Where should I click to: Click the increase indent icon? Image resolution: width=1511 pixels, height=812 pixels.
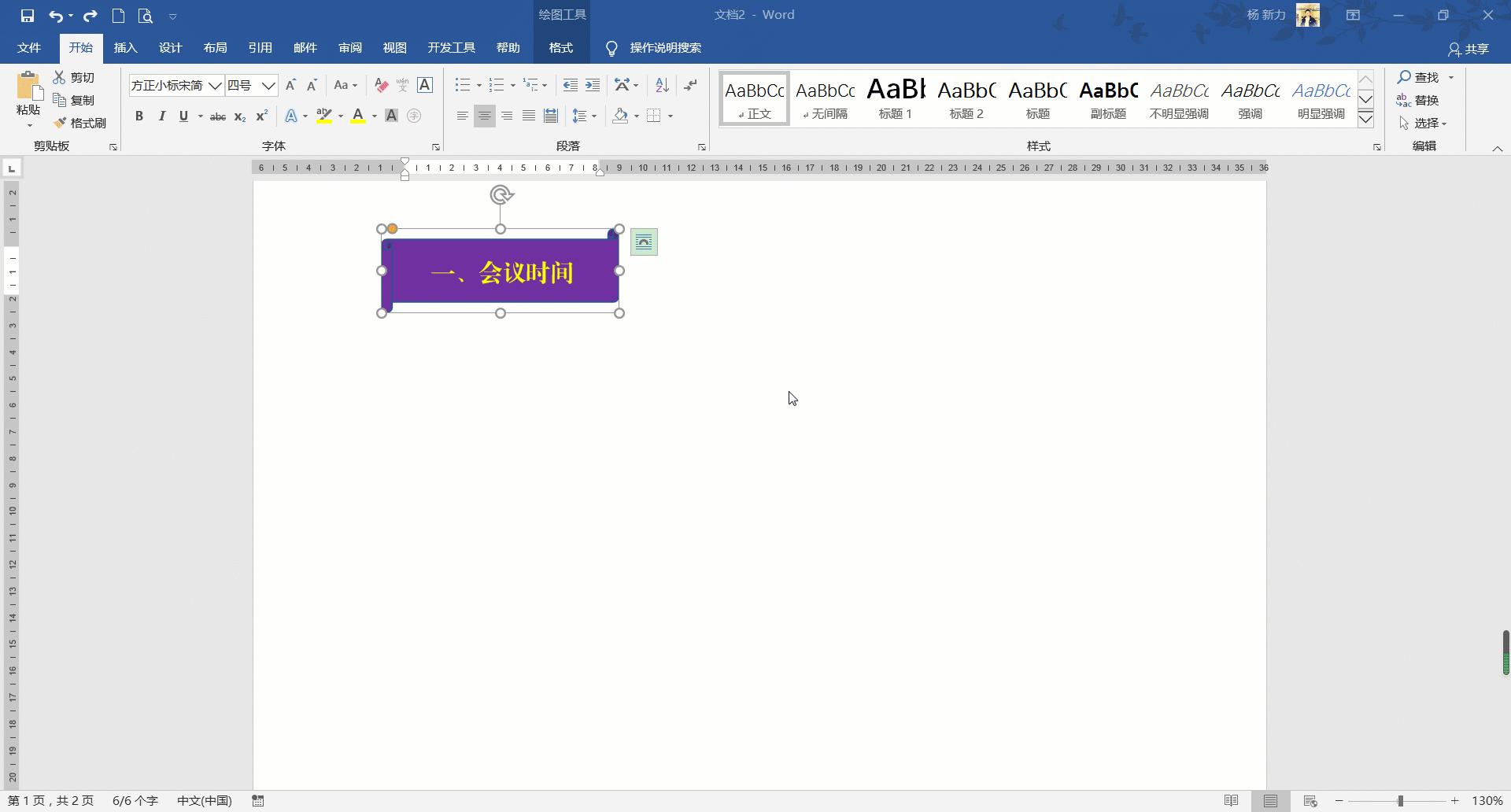click(x=593, y=85)
